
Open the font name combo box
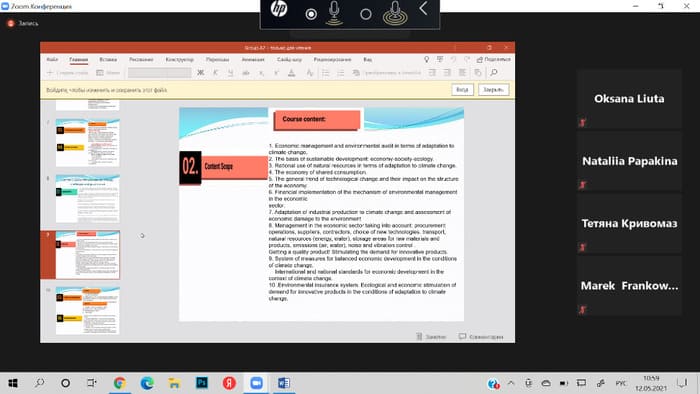coord(160,73)
